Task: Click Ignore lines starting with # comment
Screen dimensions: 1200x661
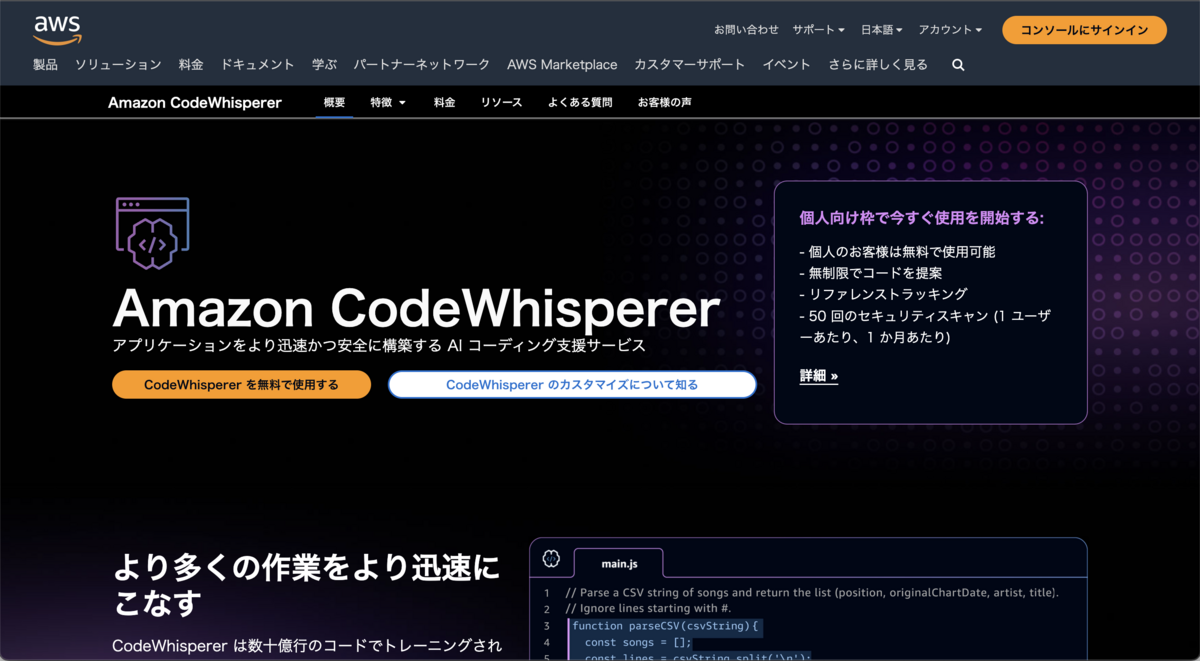Action: (x=648, y=609)
